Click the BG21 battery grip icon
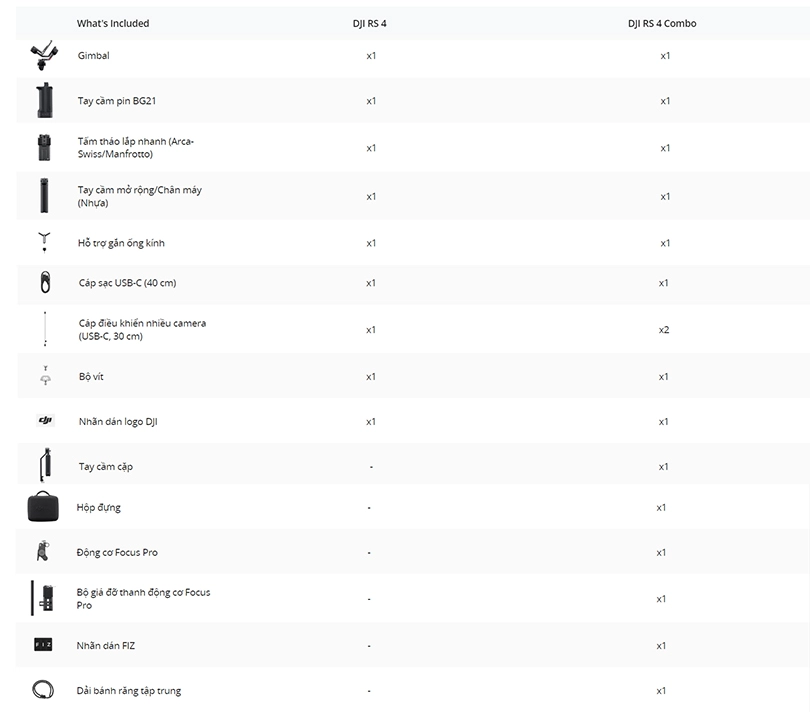Image resolution: width=810 pixels, height=714 pixels. 43,101
